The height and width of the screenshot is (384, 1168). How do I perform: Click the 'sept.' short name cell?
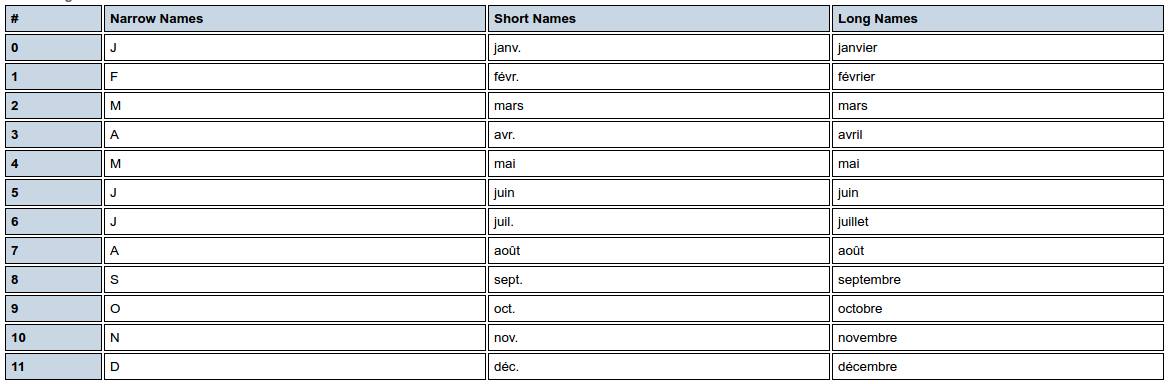(x=658, y=280)
